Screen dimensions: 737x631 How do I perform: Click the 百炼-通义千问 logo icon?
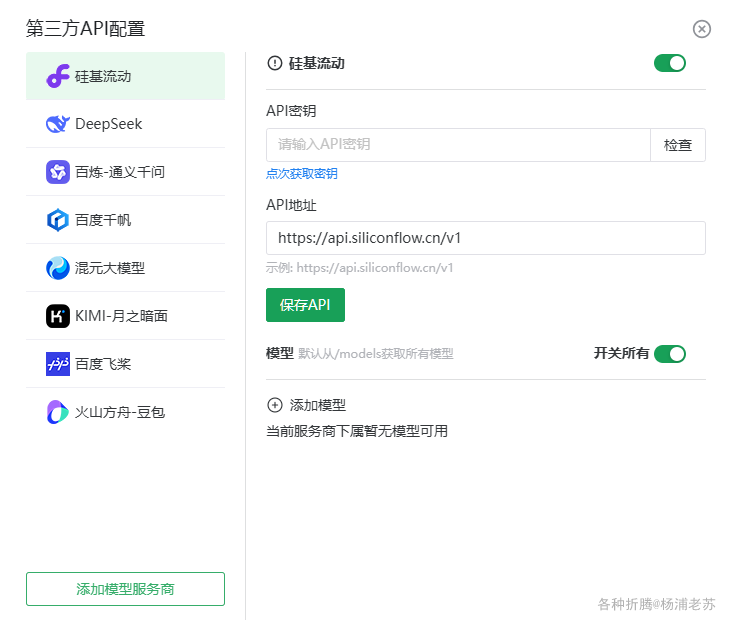(58, 172)
